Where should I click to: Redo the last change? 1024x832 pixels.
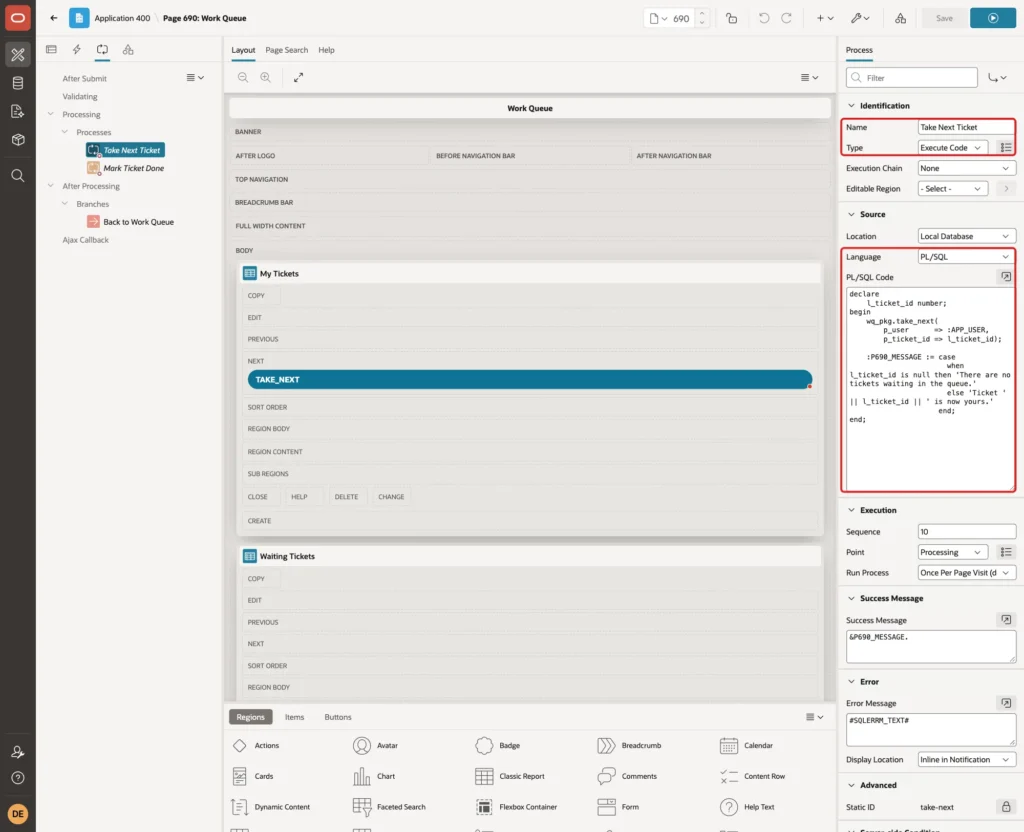click(786, 18)
